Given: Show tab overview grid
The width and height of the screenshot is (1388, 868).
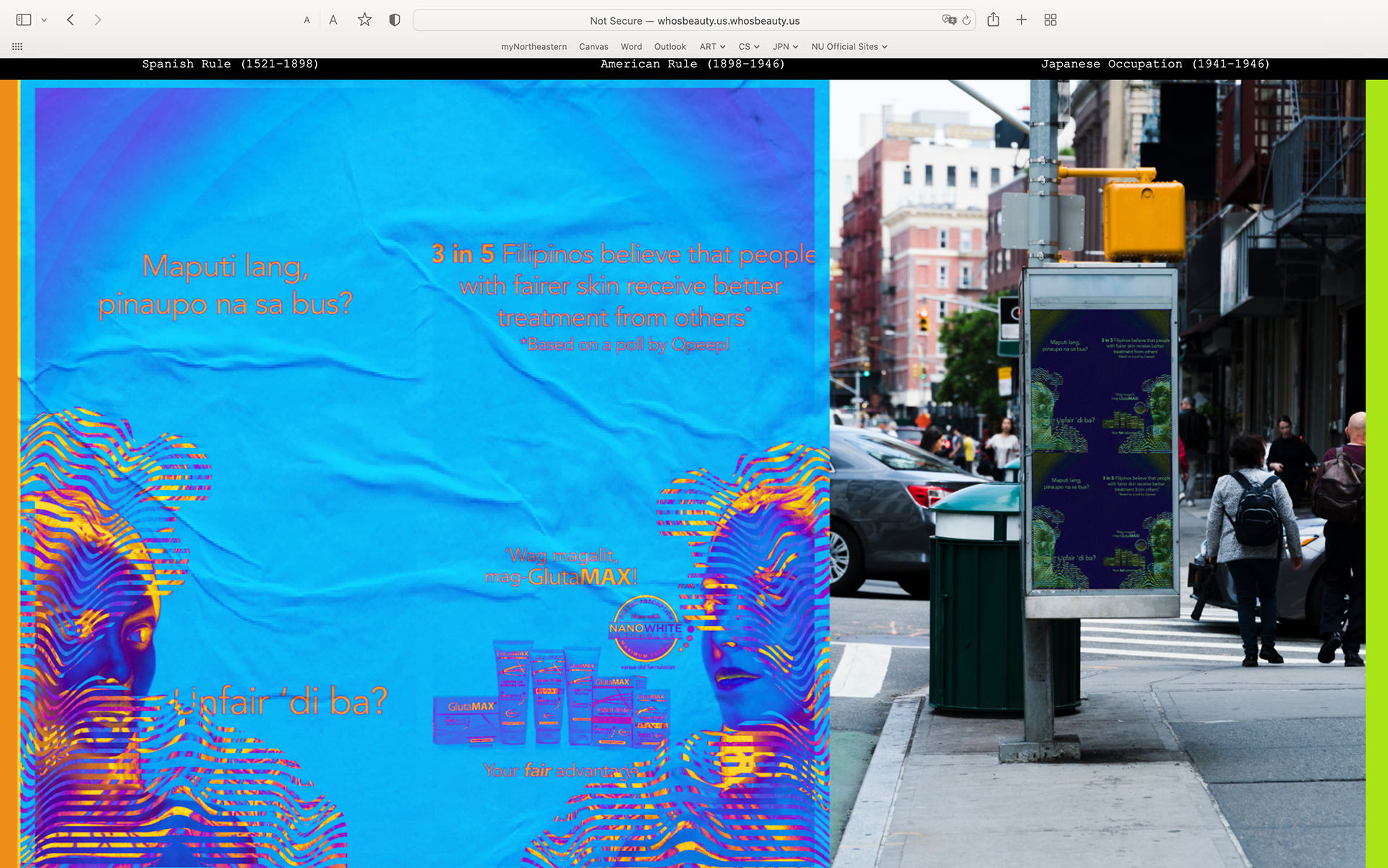Looking at the screenshot, I should 1050,20.
